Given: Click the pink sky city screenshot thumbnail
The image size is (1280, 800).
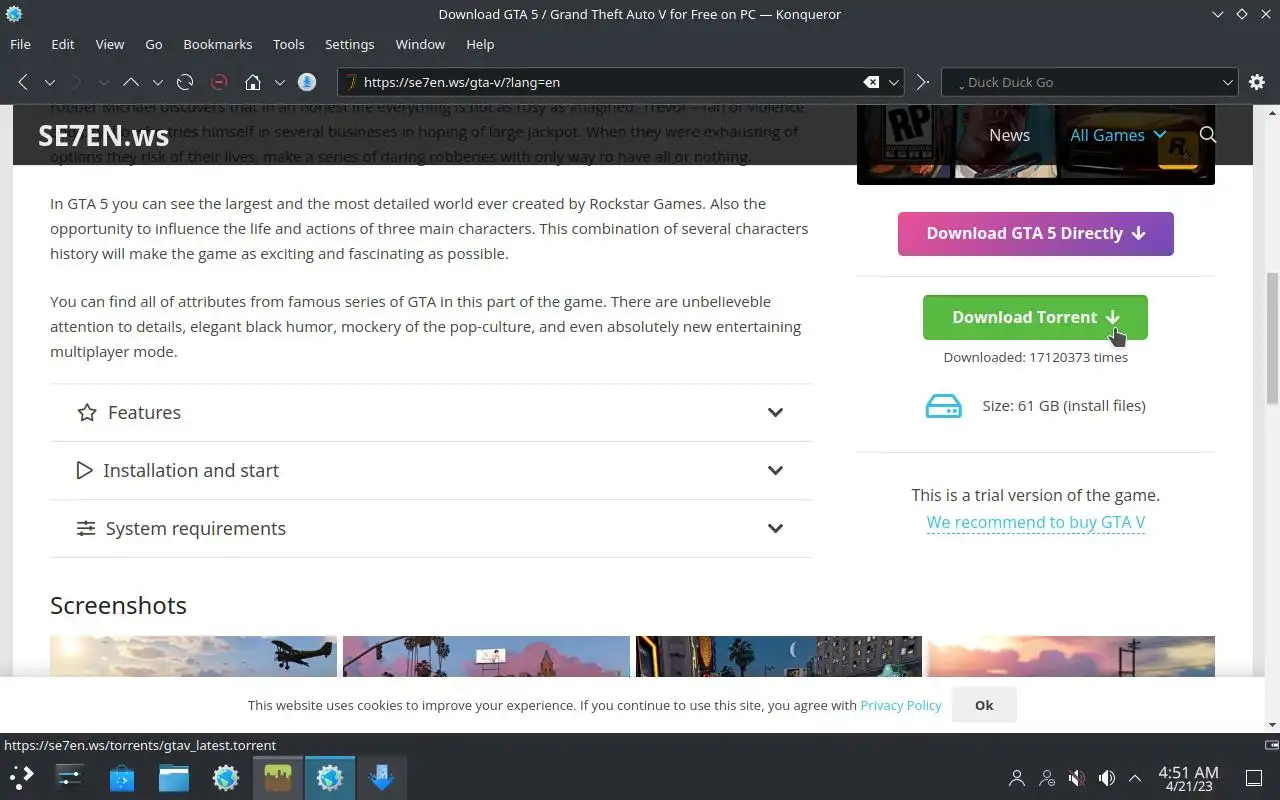Looking at the screenshot, I should 486,656.
